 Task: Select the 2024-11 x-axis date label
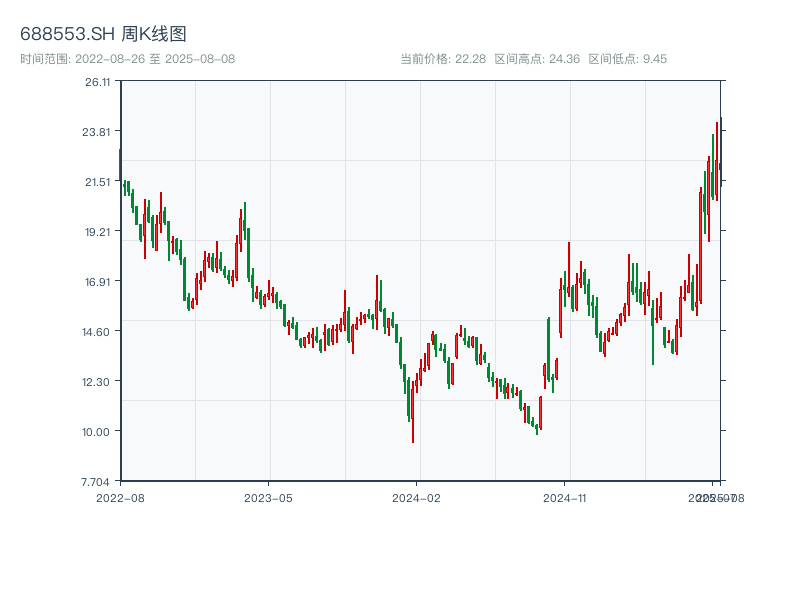pos(565,497)
